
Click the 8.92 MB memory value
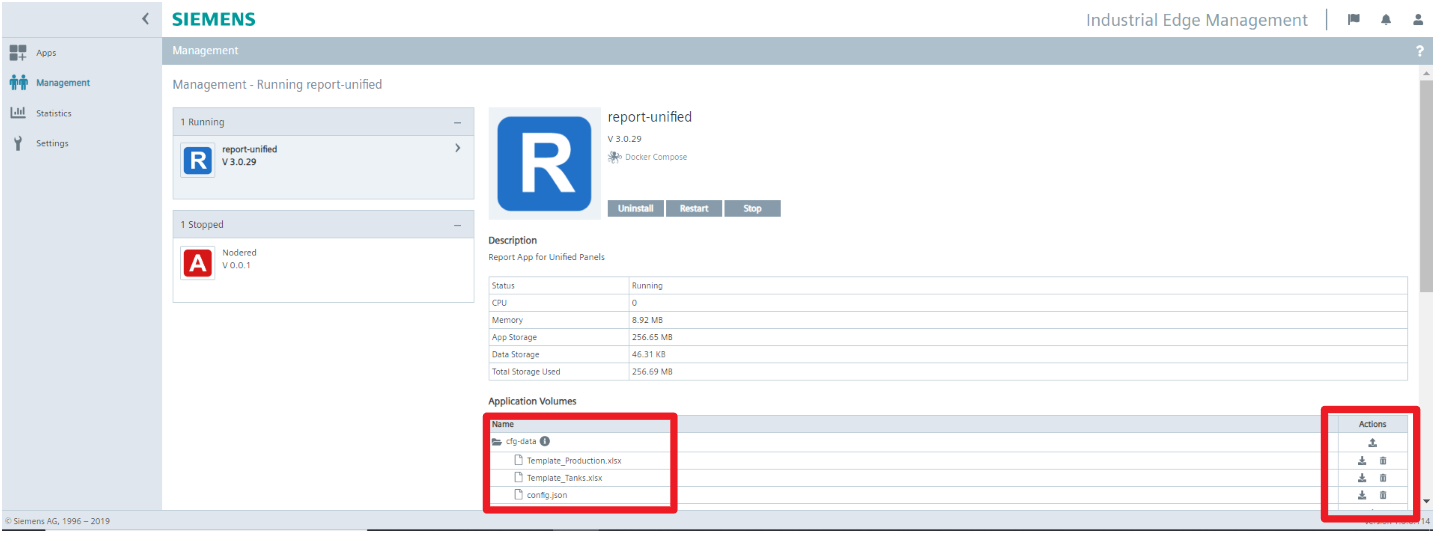point(647,320)
